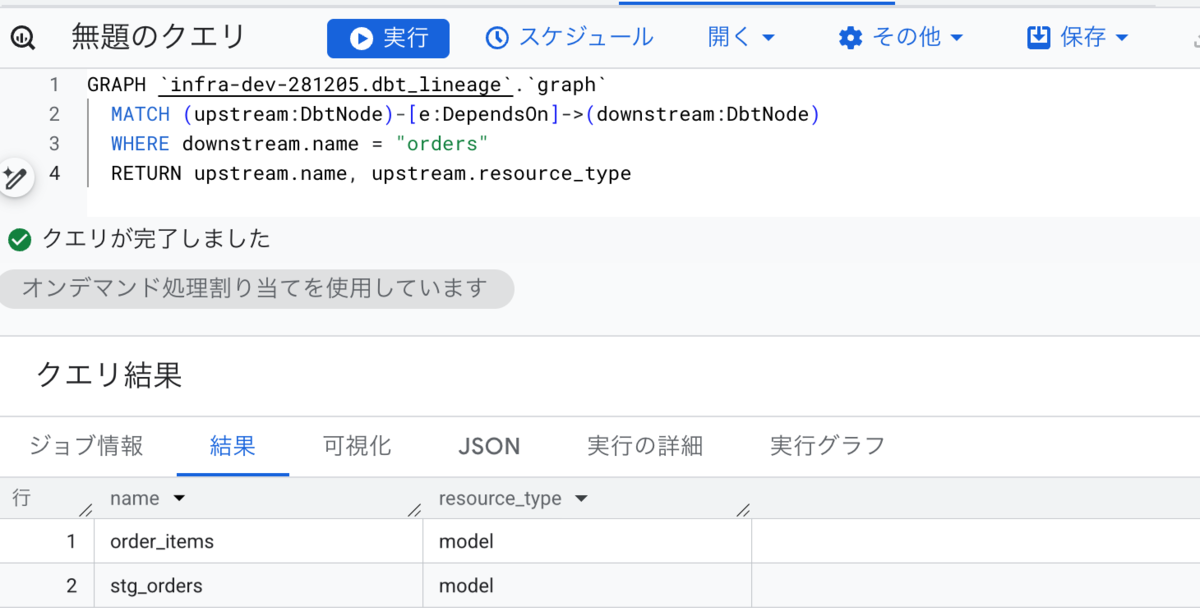
Task: Click the query magnifier icon beside the title
Action: (22, 38)
